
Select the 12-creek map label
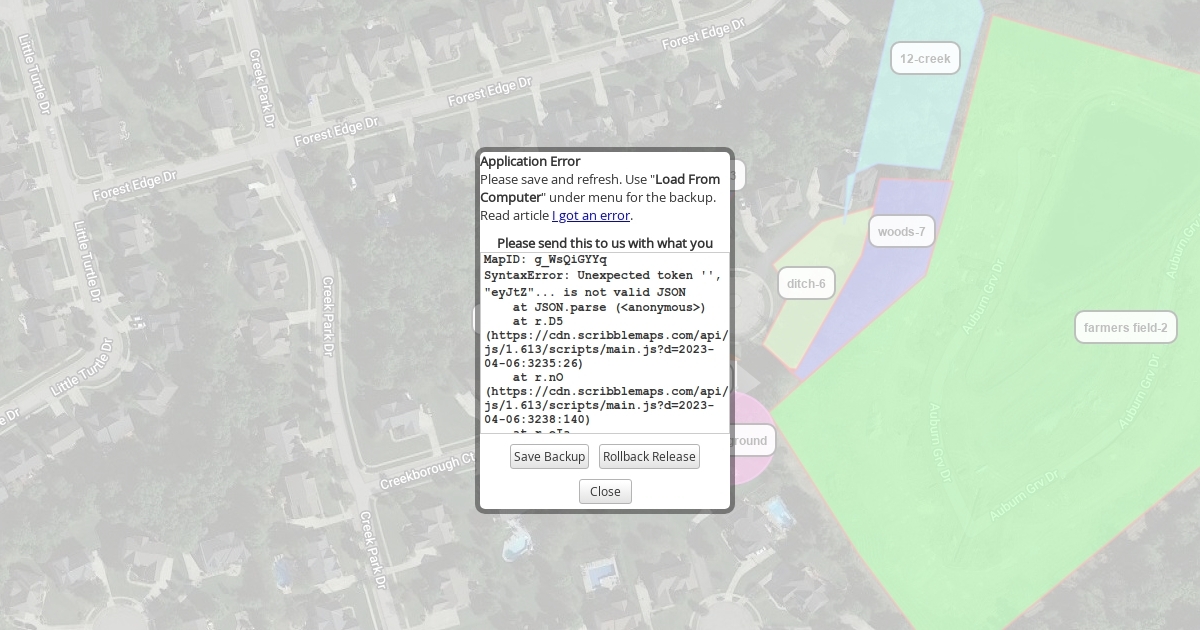(x=925, y=58)
